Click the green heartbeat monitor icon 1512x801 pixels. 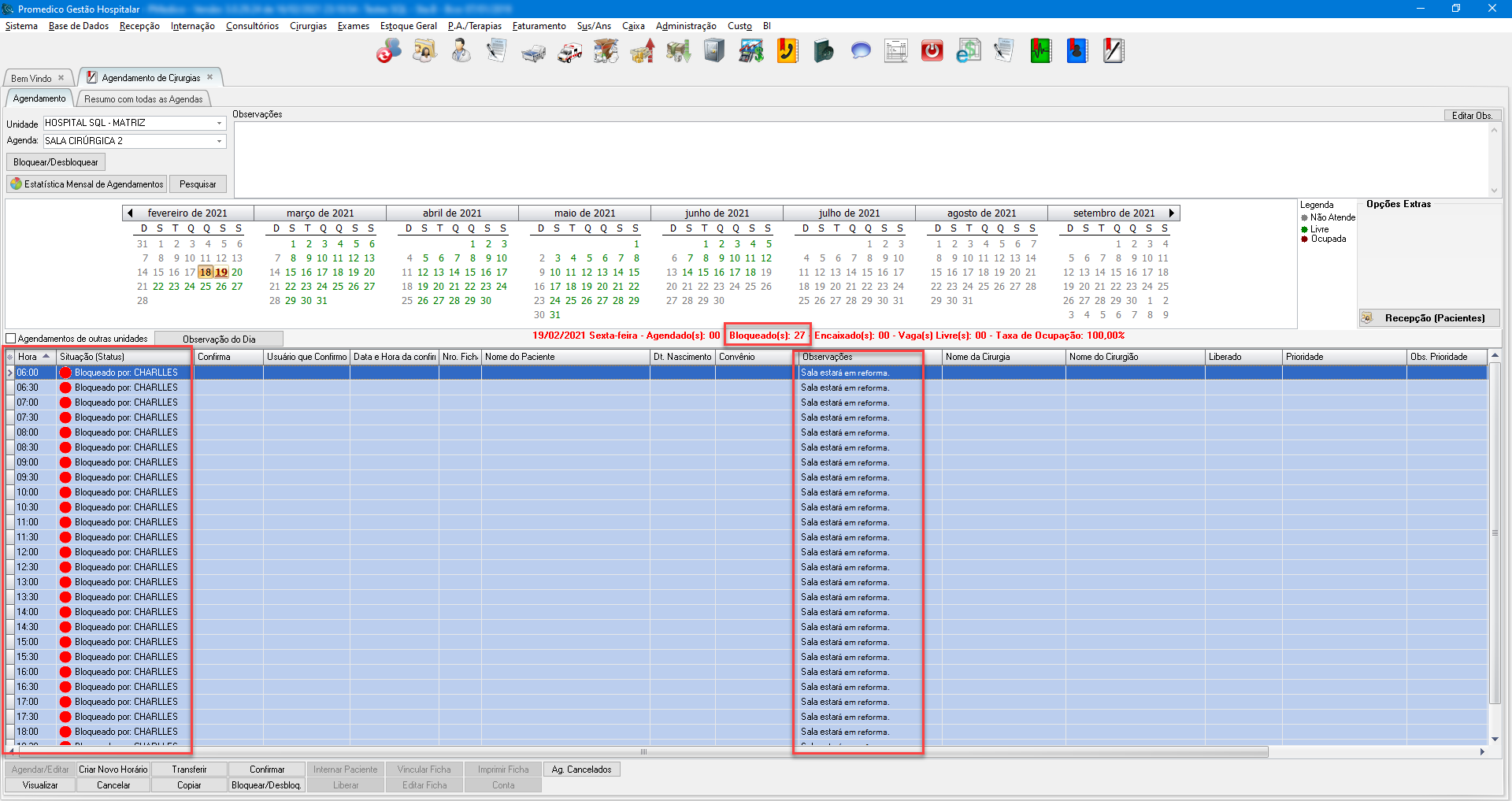[x=1040, y=51]
